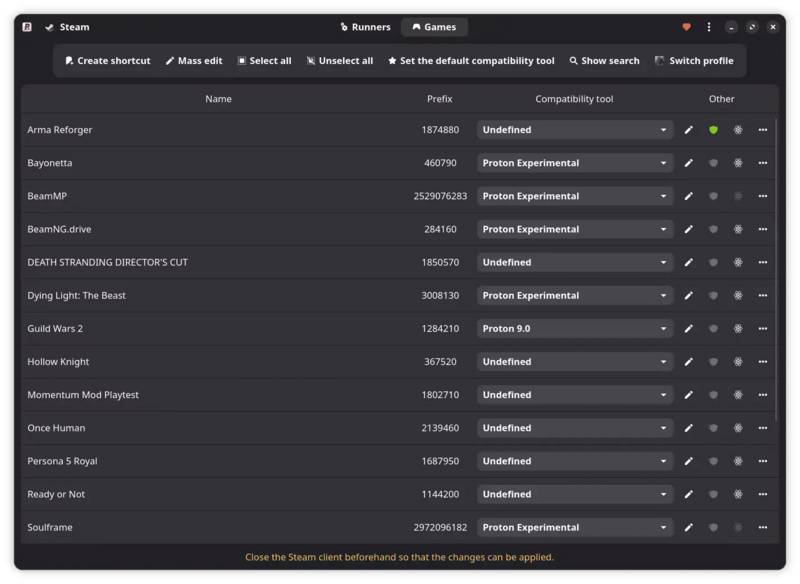Viewport: 800px width, 584px height.
Task: Click the atom icon for Dying Light: The Beast
Action: [736, 295]
